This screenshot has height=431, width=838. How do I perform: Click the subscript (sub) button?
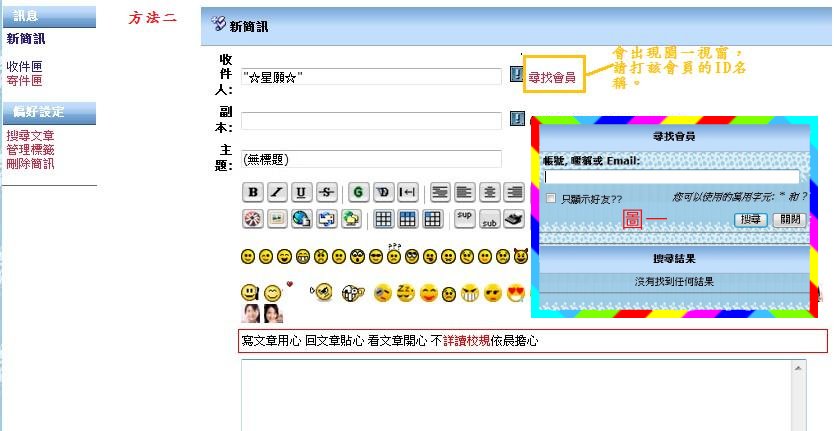pos(489,219)
